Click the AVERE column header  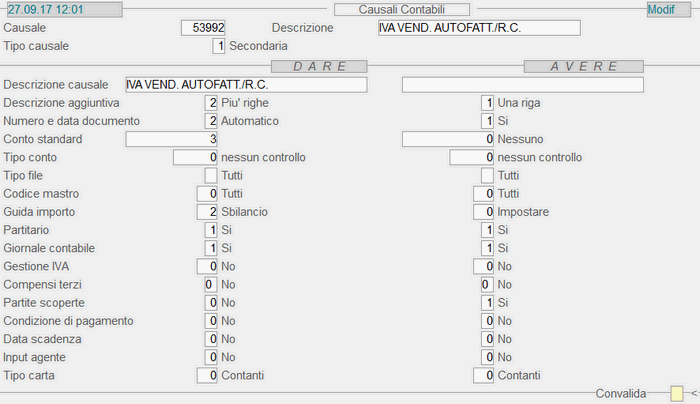pyautogui.click(x=583, y=66)
